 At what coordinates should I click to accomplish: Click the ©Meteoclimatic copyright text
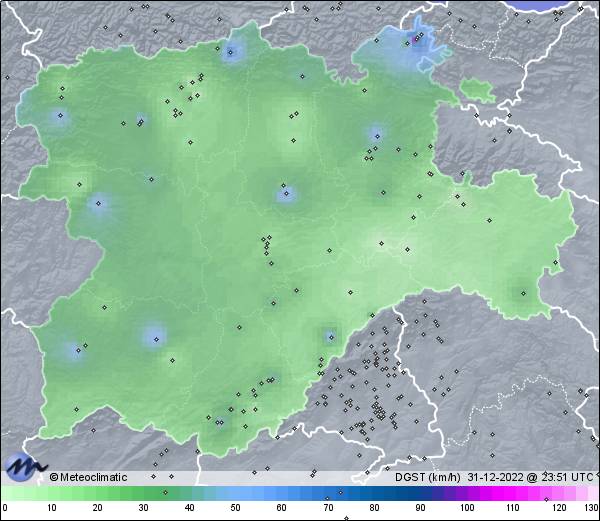click(88, 477)
